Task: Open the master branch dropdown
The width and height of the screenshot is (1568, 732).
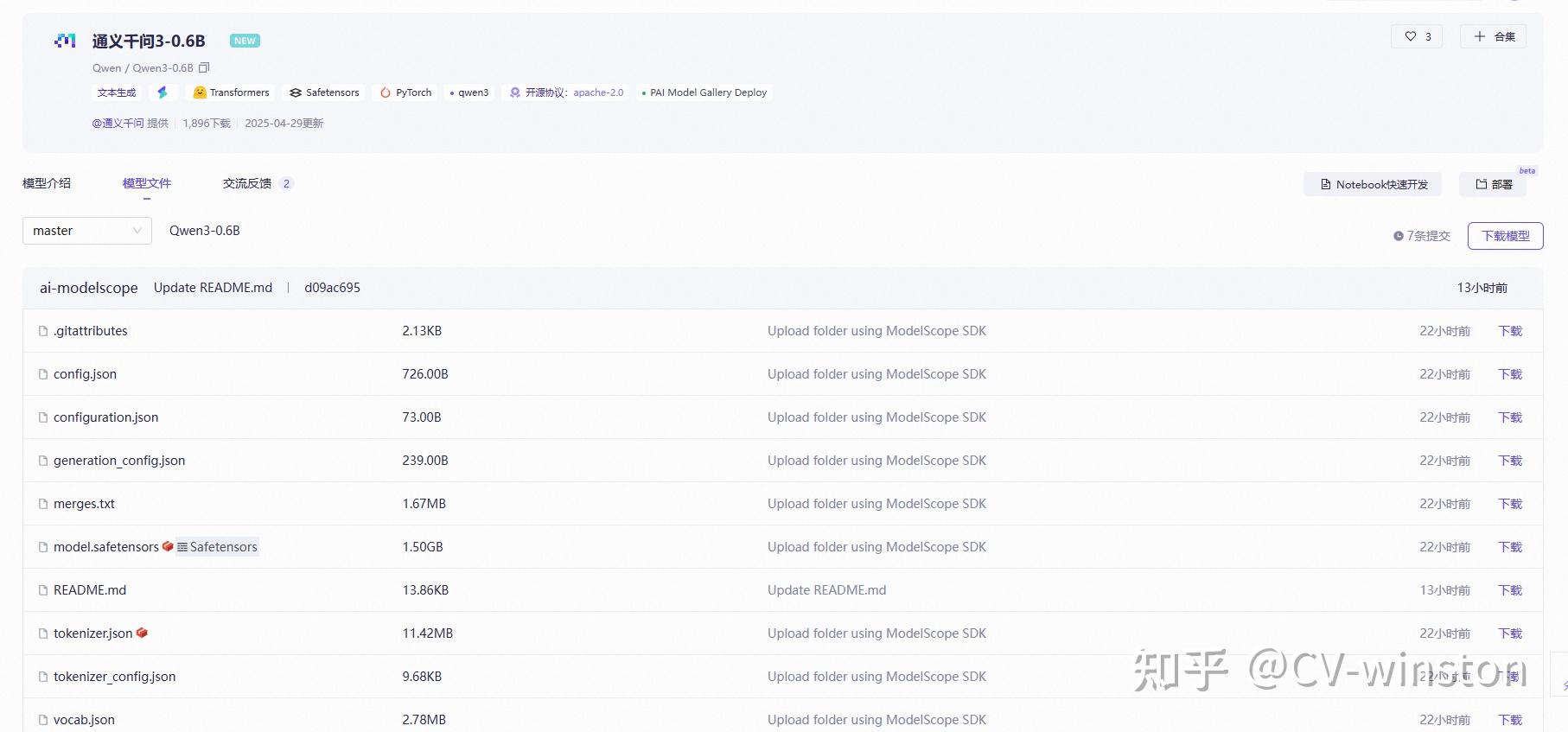Action: coord(87,231)
